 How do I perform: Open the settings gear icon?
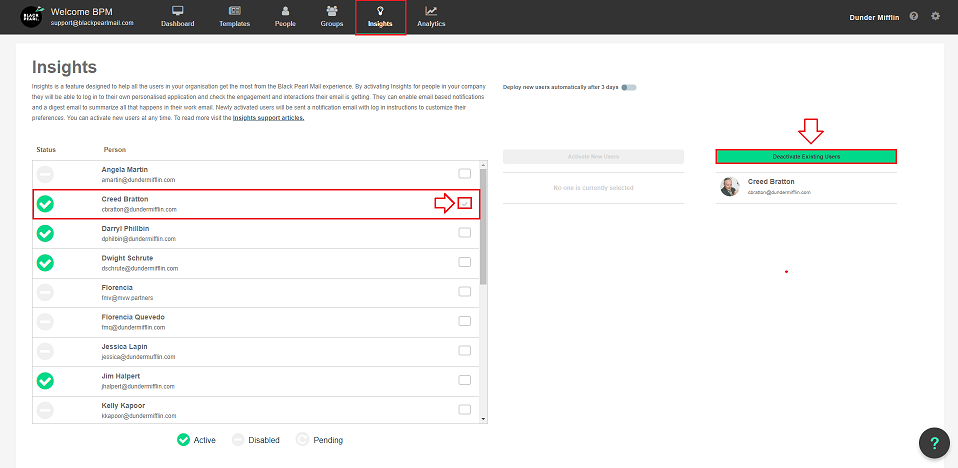pyautogui.click(x=935, y=17)
